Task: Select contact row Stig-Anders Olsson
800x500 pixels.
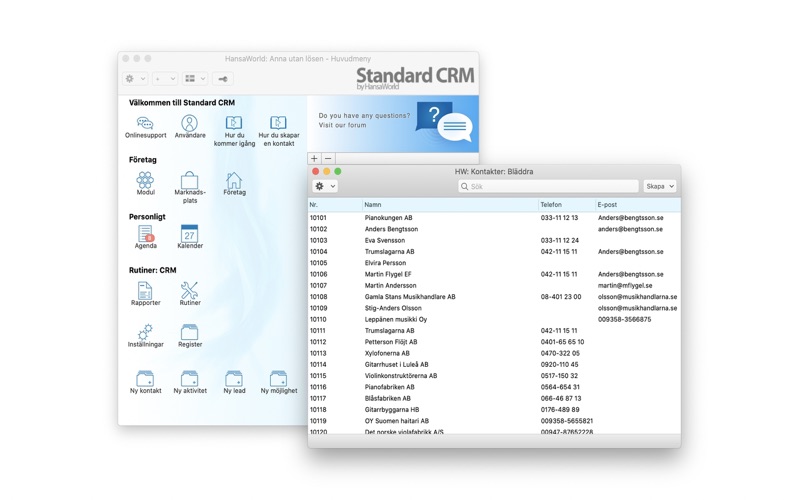Action: pos(494,308)
